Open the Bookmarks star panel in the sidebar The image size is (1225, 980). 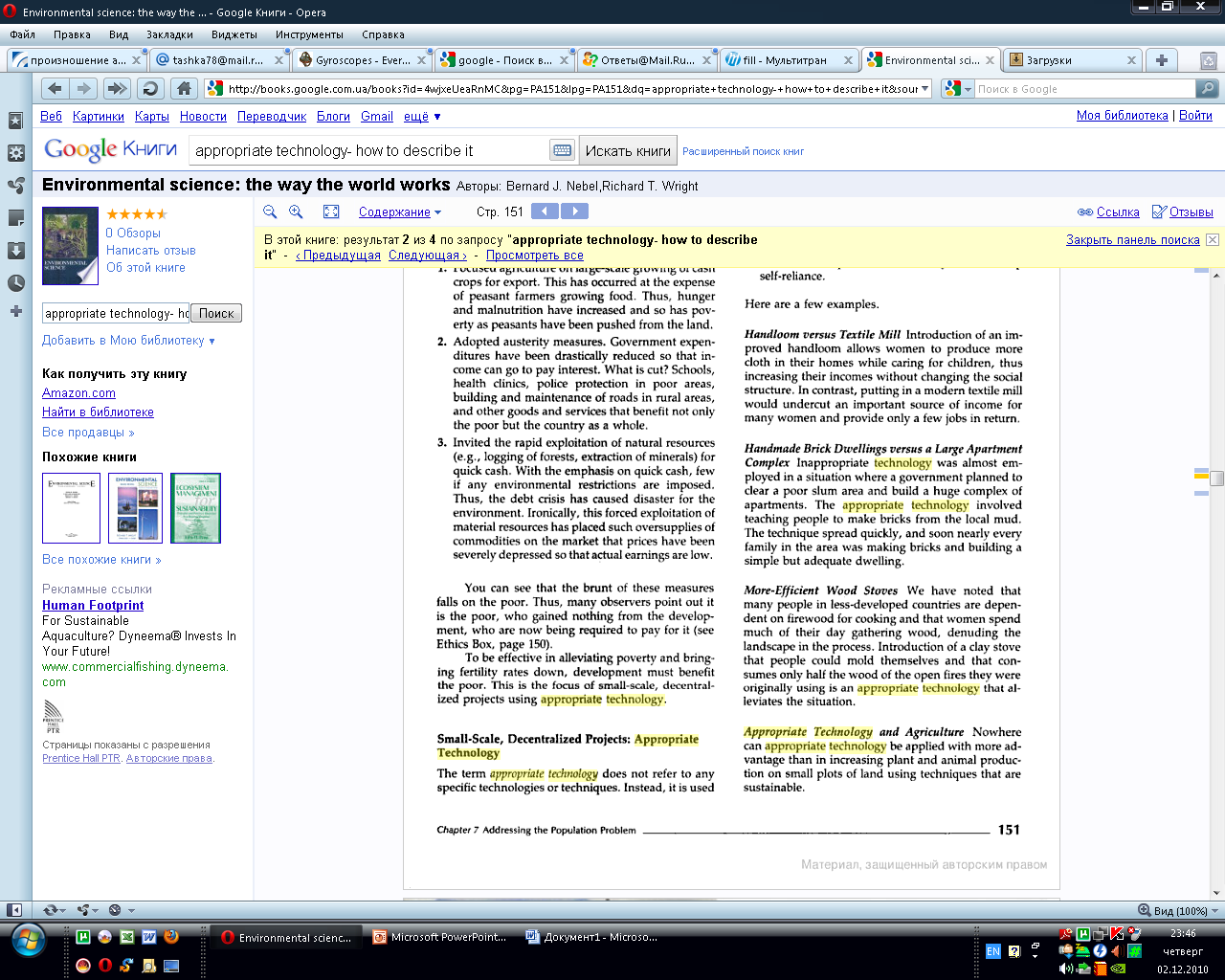click(15, 121)
